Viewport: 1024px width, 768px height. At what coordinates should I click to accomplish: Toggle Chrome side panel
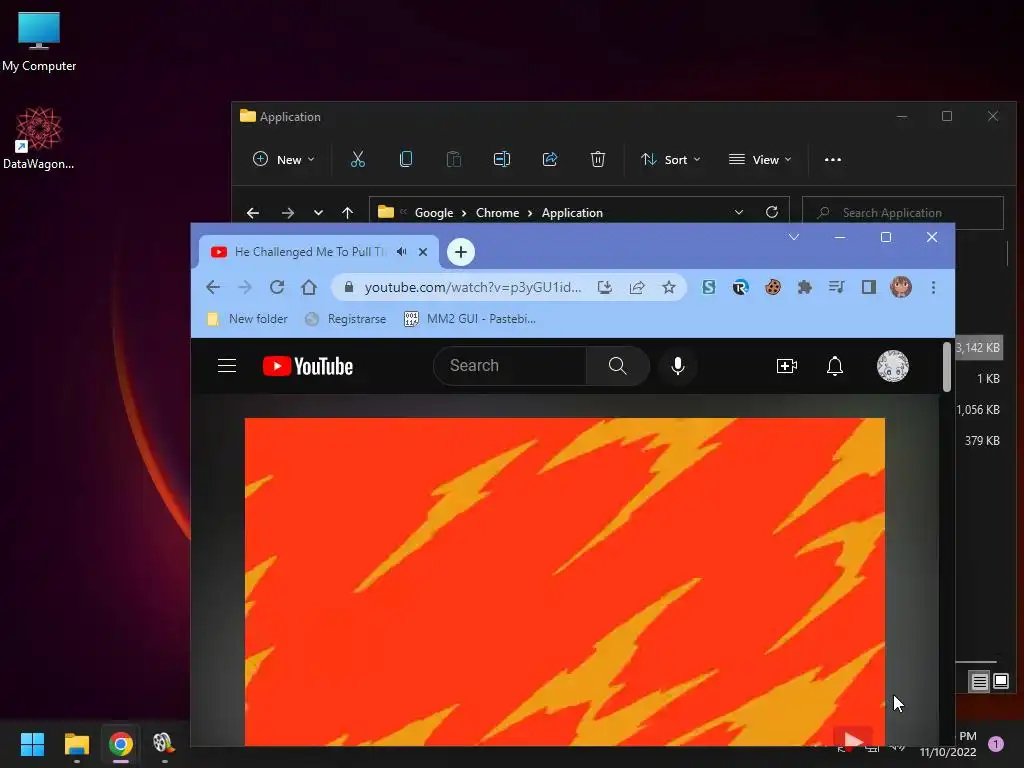click(869, 287)
